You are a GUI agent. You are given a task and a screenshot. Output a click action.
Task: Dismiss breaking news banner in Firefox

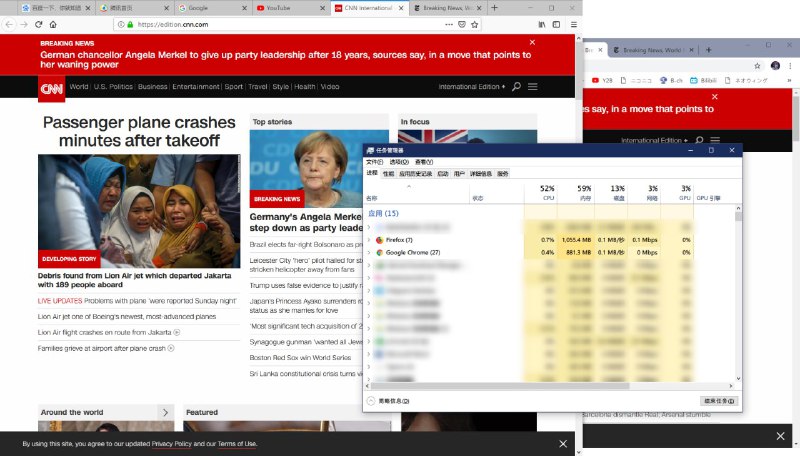point(532,42)
